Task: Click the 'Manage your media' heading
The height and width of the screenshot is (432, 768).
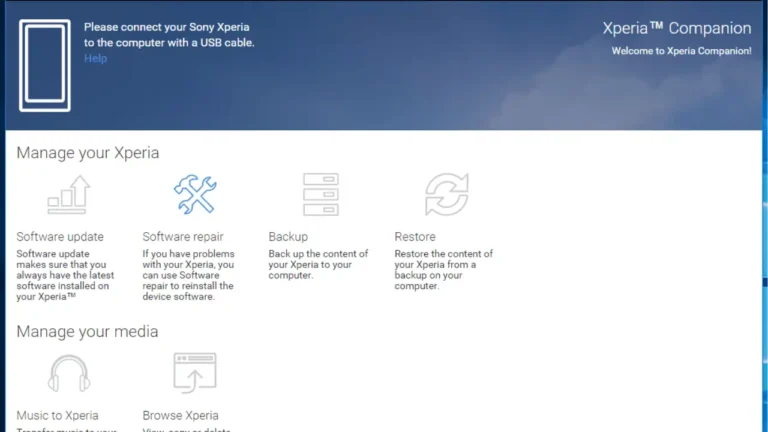Action: tap(87, 332)
